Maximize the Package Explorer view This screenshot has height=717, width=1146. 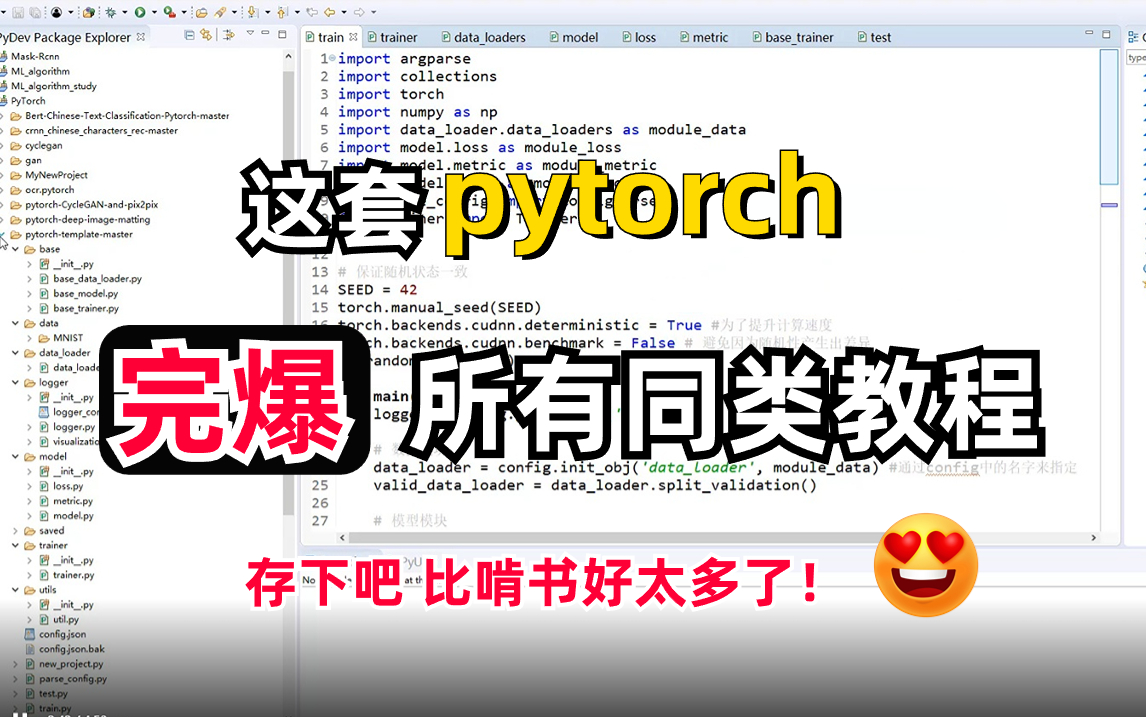tap(282, 34)
